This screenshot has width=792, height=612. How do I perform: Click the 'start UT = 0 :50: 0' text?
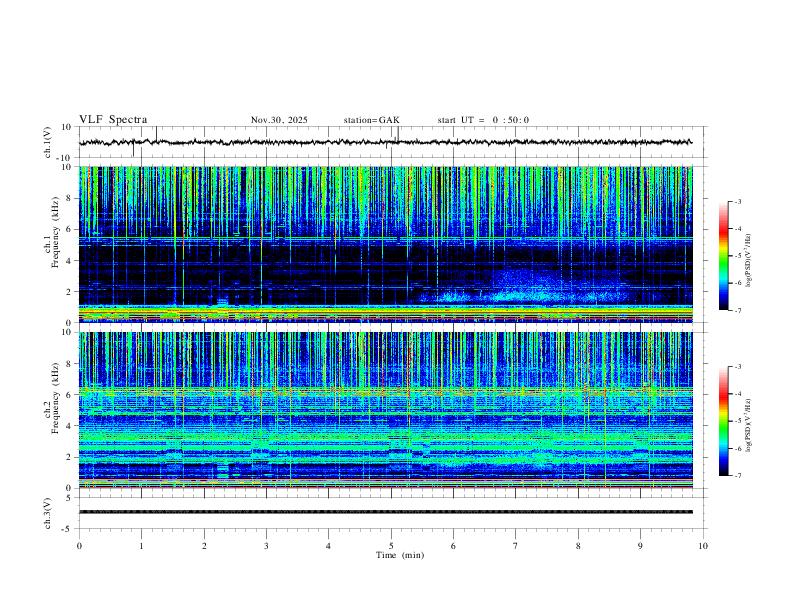(x=483, y=120)
